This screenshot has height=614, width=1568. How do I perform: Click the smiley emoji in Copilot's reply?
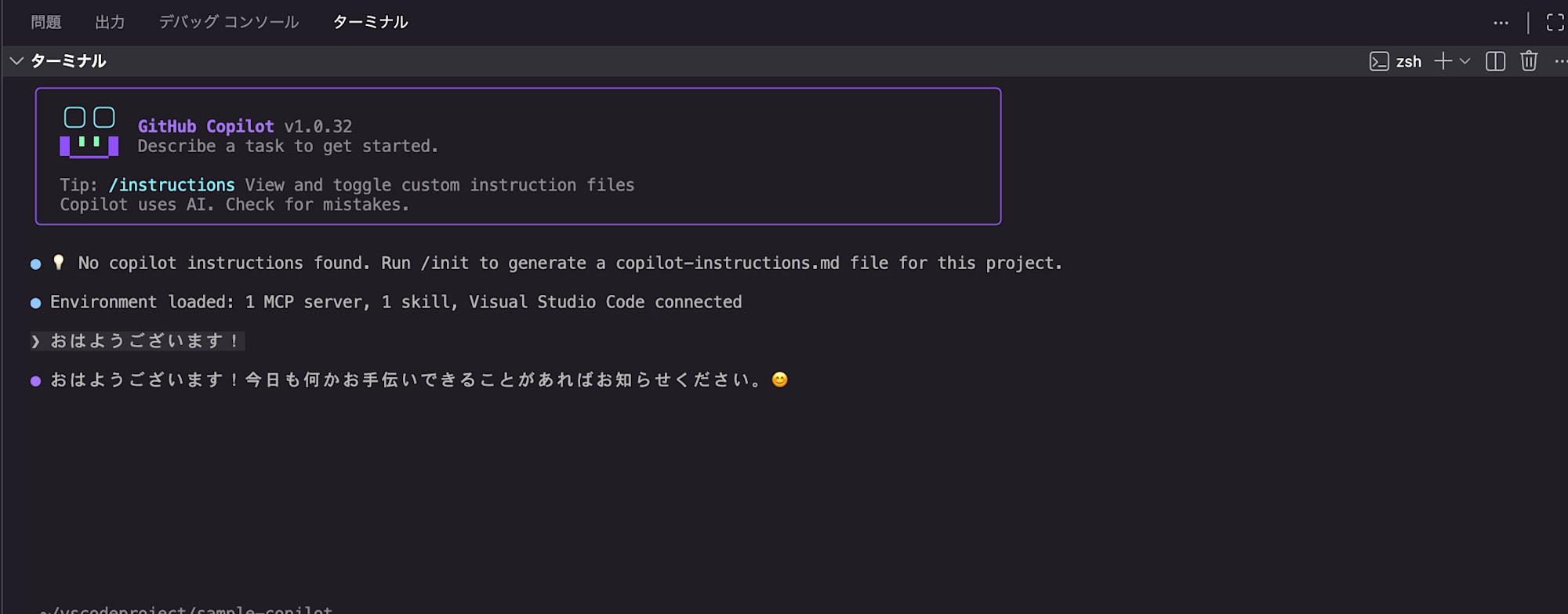pos(781,380)
